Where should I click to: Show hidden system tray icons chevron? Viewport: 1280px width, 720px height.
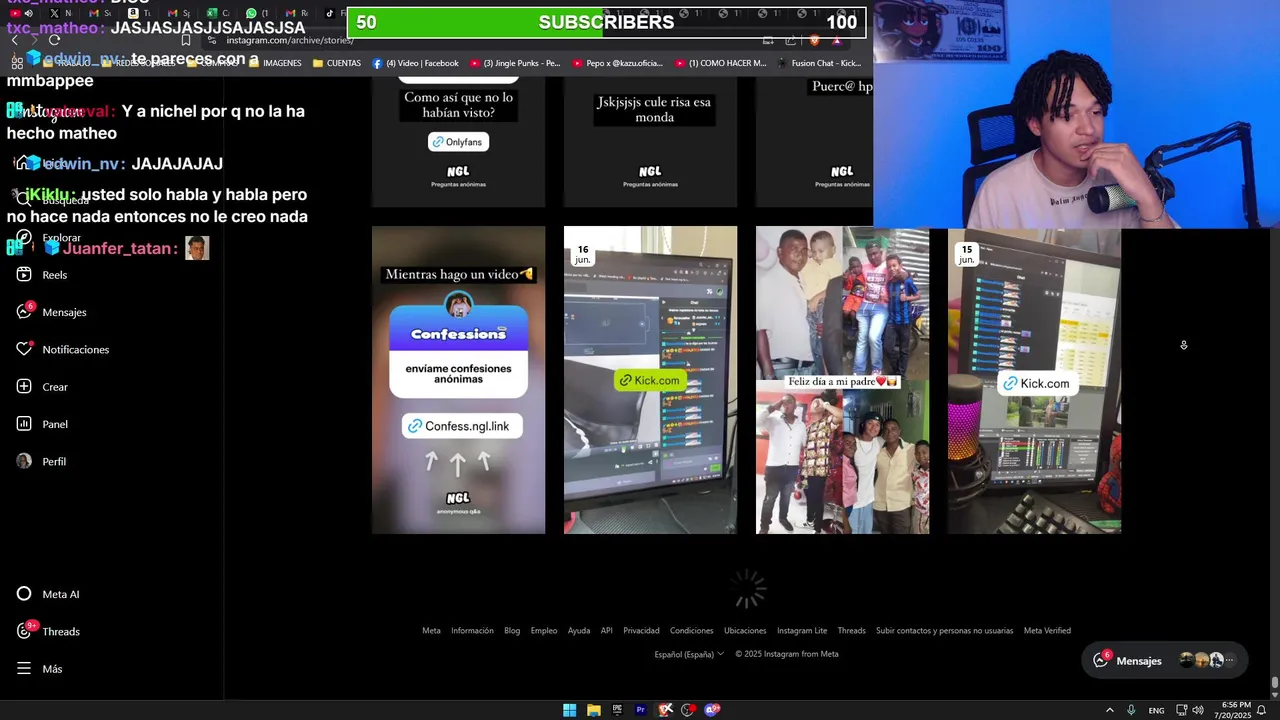pos(1109,710)
